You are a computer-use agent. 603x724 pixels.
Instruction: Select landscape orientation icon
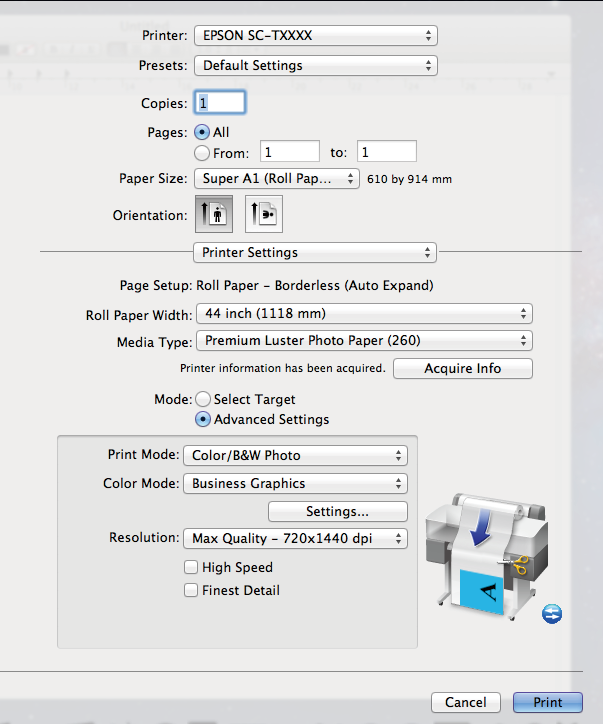pos(264,214)
